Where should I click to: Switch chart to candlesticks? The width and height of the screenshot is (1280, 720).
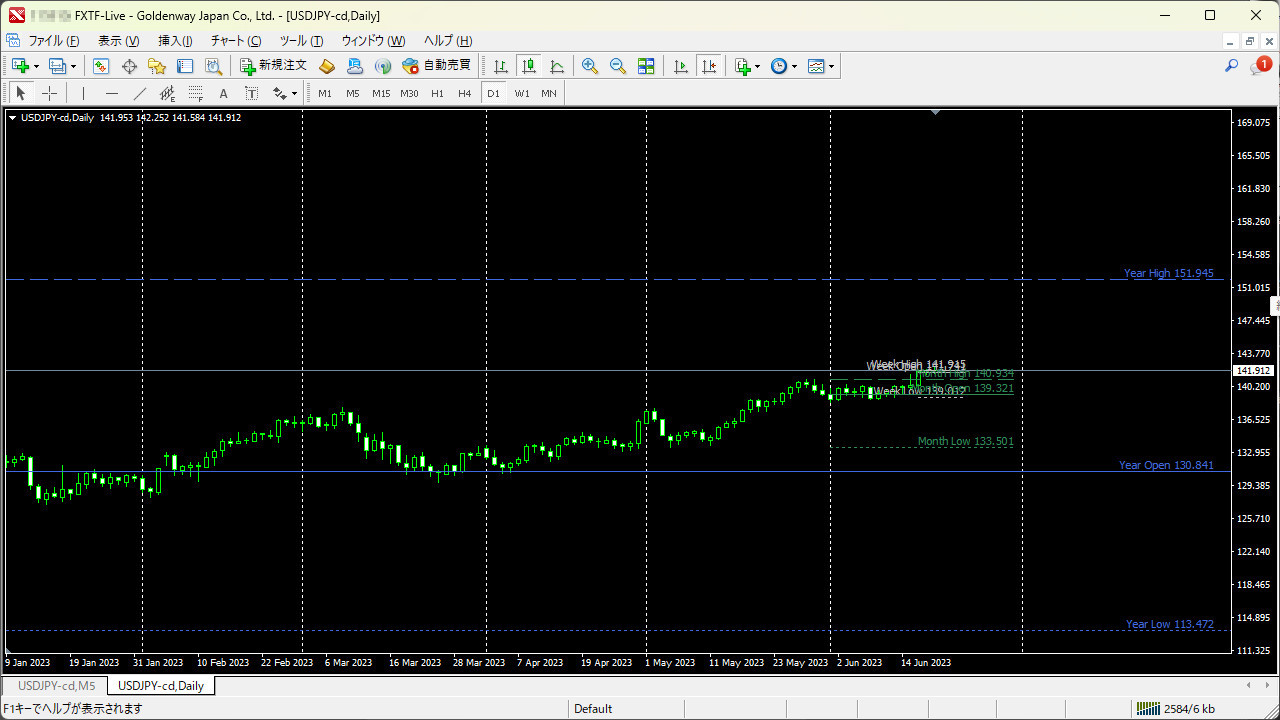(529, 66)
